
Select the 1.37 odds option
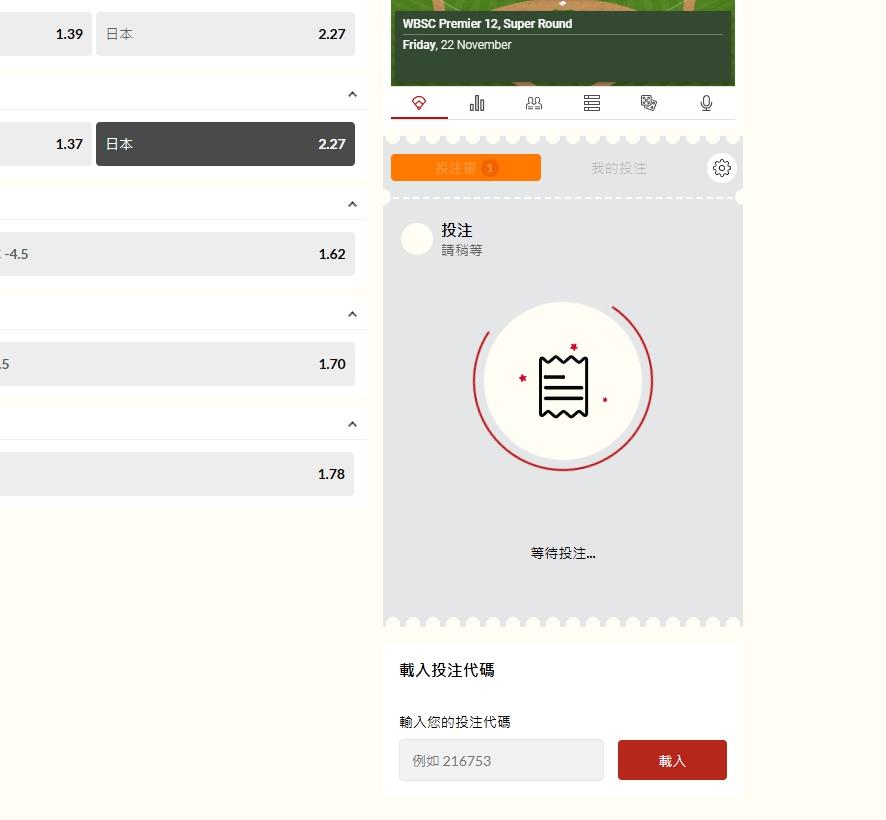pos(45,144)
